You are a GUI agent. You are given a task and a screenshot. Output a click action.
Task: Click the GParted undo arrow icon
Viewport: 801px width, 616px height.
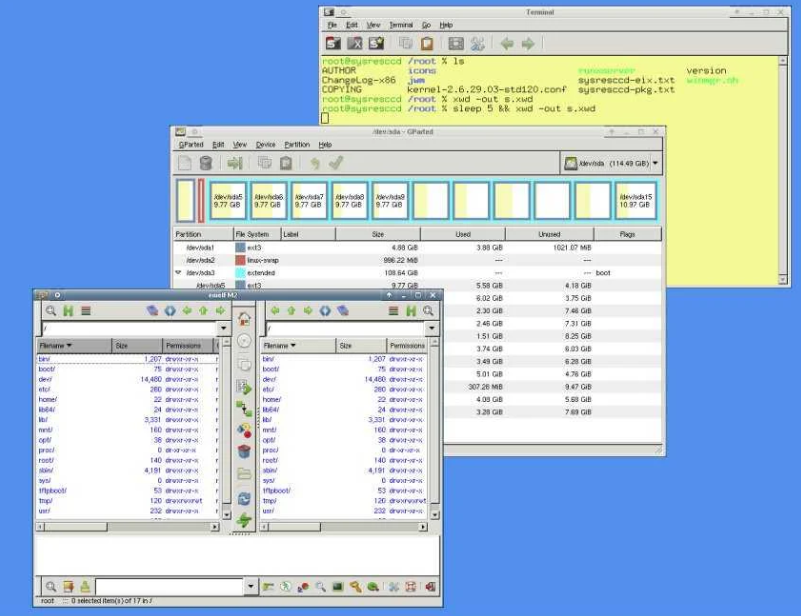point(315,163)
